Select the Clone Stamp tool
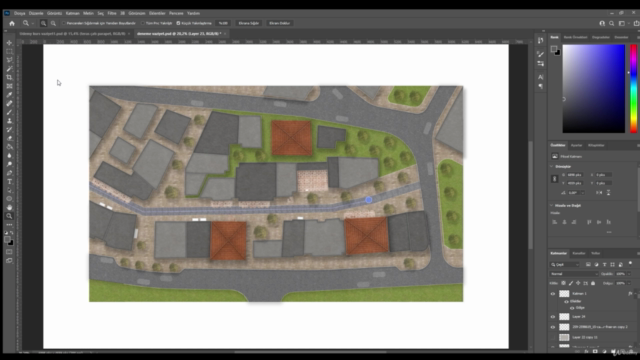This screenshot has height=360, width=640. [9, 121]
